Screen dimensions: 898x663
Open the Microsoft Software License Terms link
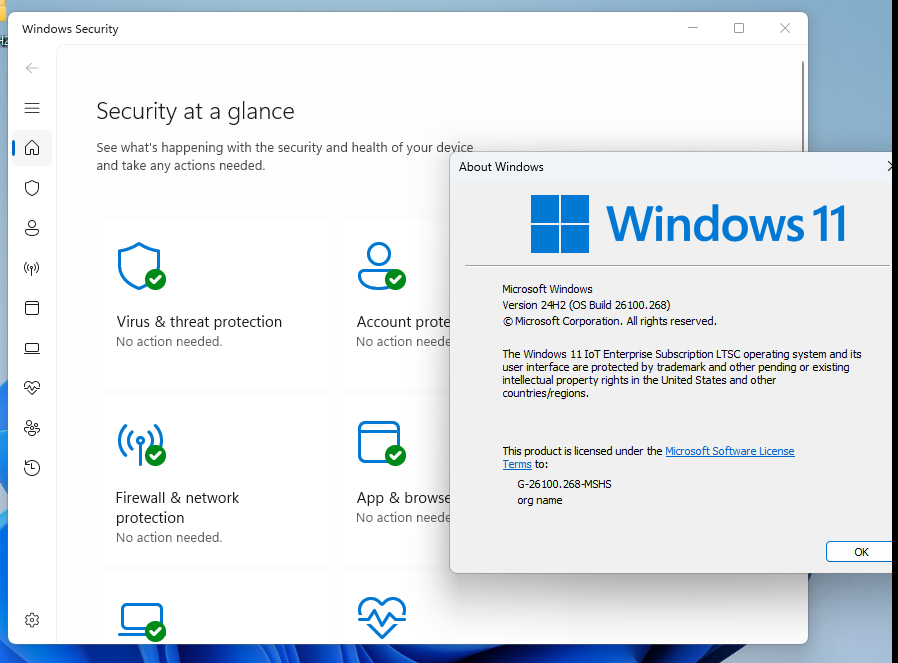pos(648,457)
